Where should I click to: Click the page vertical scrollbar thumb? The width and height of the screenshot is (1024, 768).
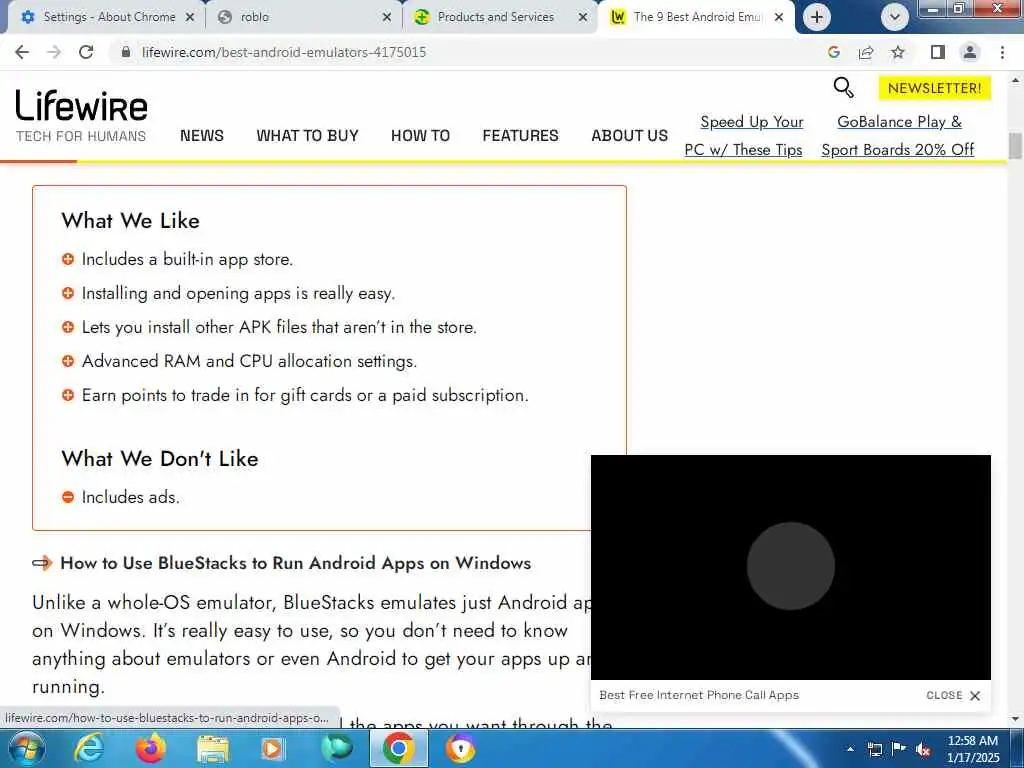[1015, 145]
